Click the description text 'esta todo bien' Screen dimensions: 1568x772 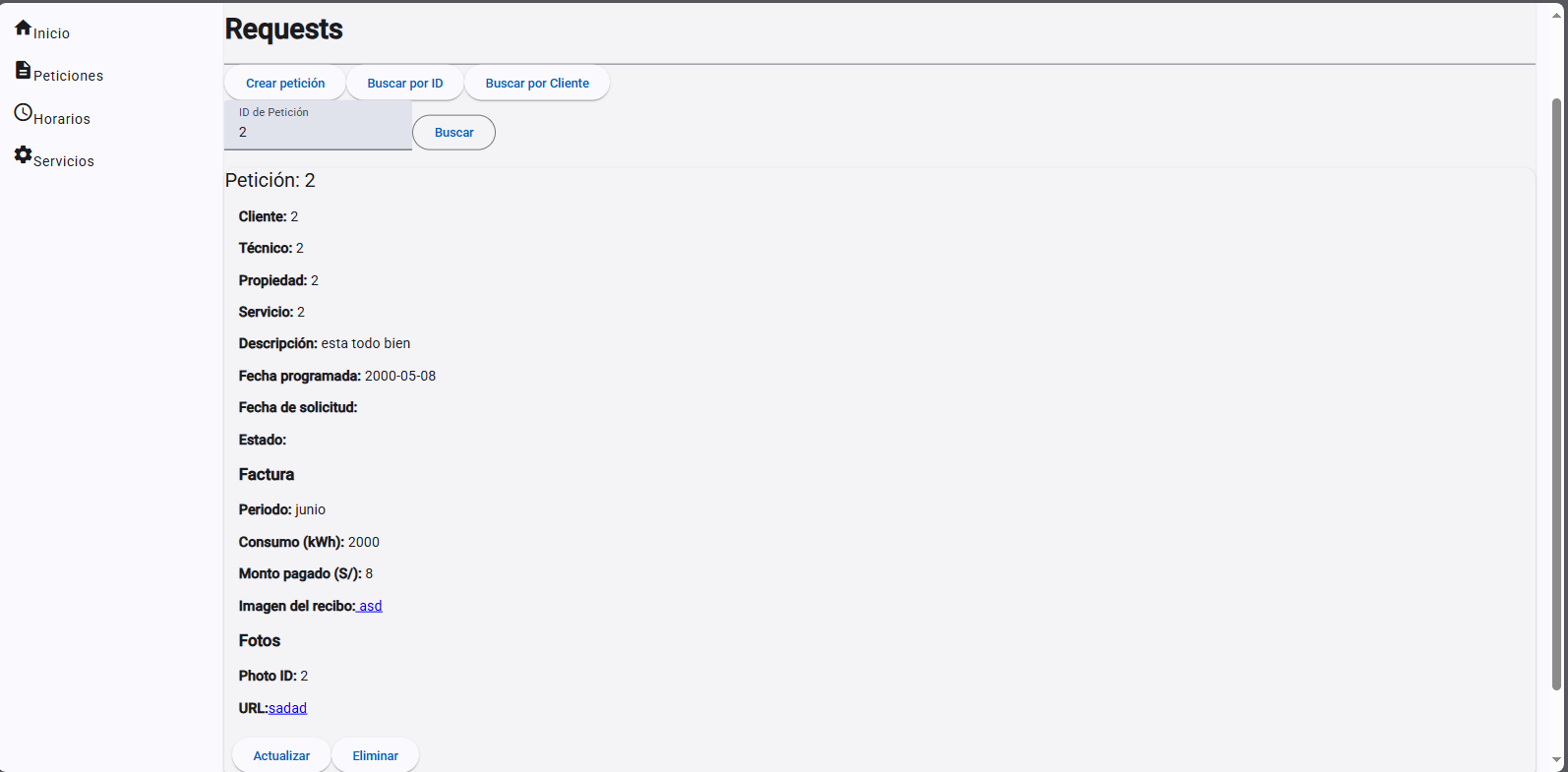(366, 343)
